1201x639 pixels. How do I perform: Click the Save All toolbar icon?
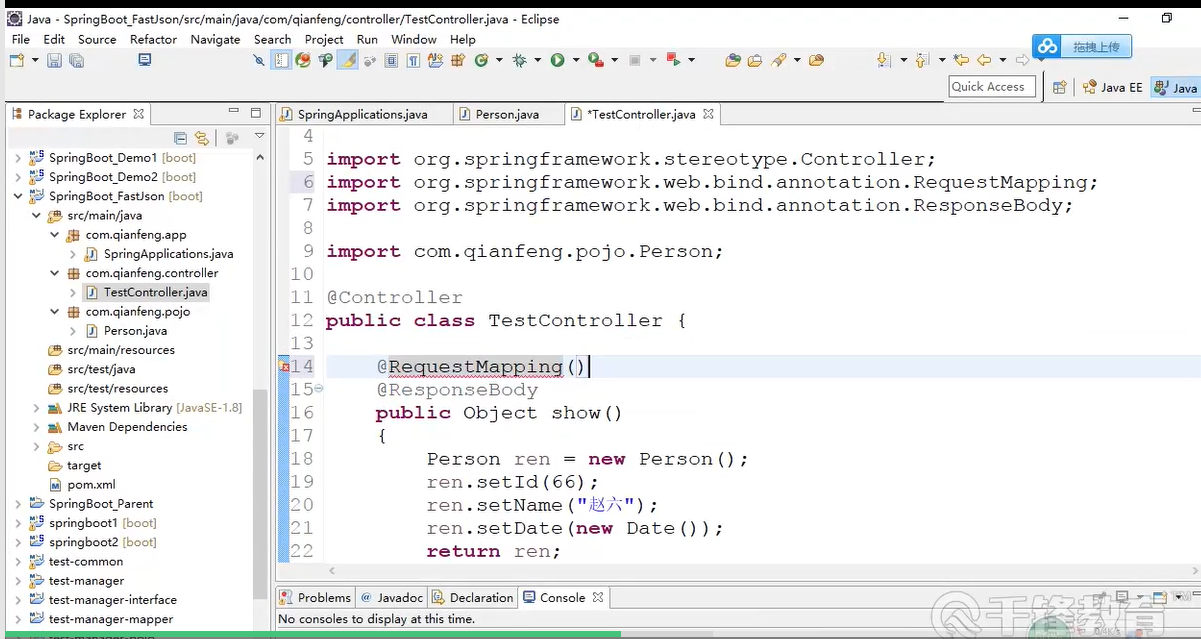coord(76,60)
